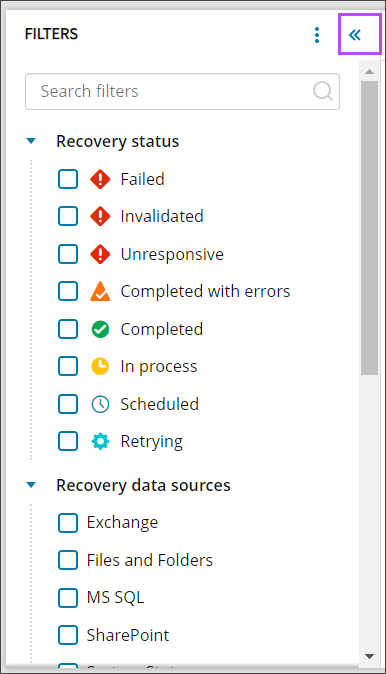This screenshot has height=674, width=386.
Task: Collapse the Recovery status section
Action: coord(31,141)
